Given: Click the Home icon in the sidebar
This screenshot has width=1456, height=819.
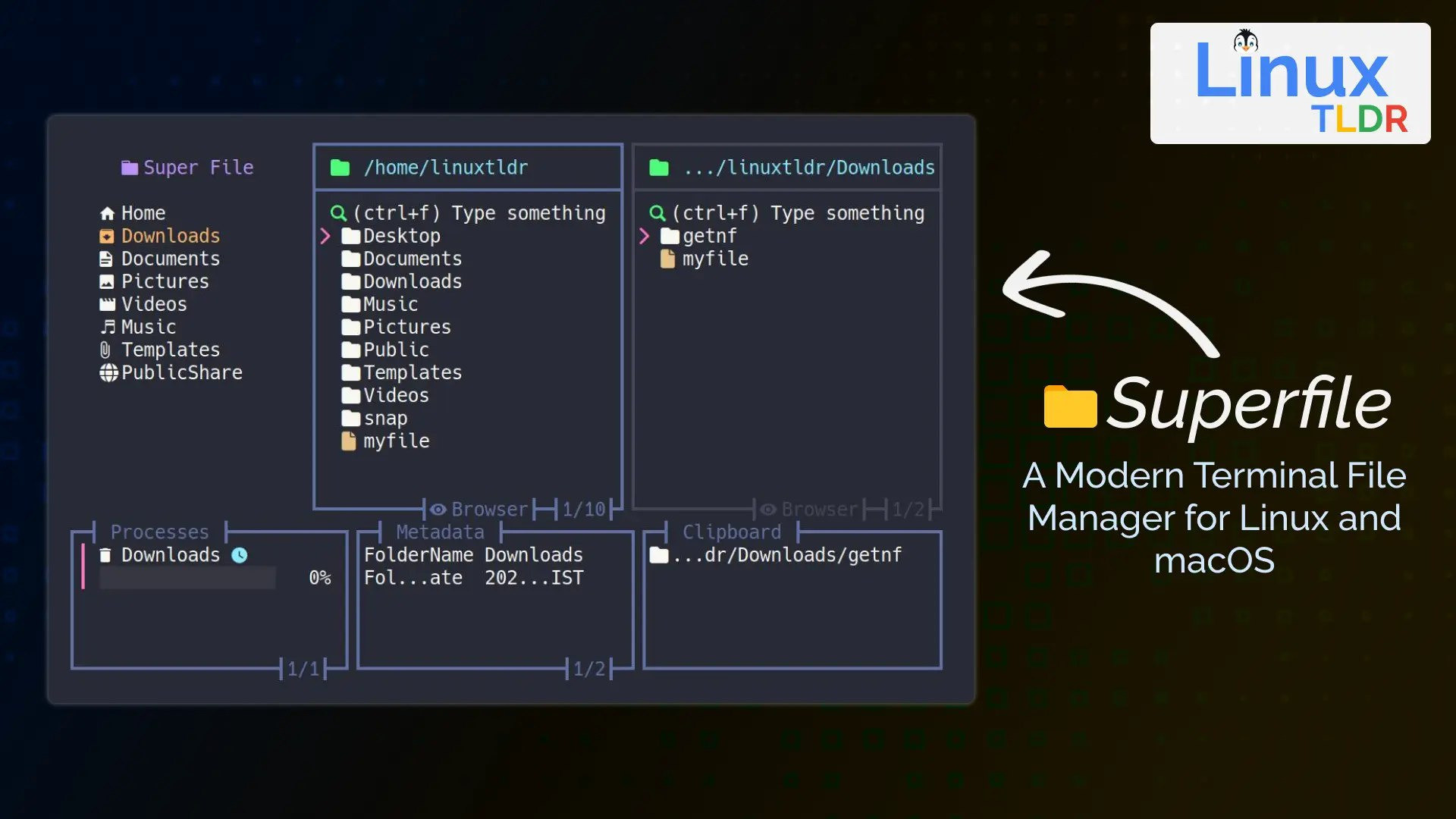Looking at the screenshot, I should [108, 213].
